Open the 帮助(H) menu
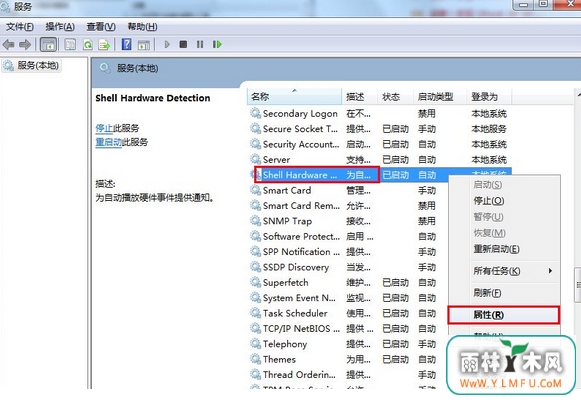Screen dimensions: 581x400 [142, 27]
